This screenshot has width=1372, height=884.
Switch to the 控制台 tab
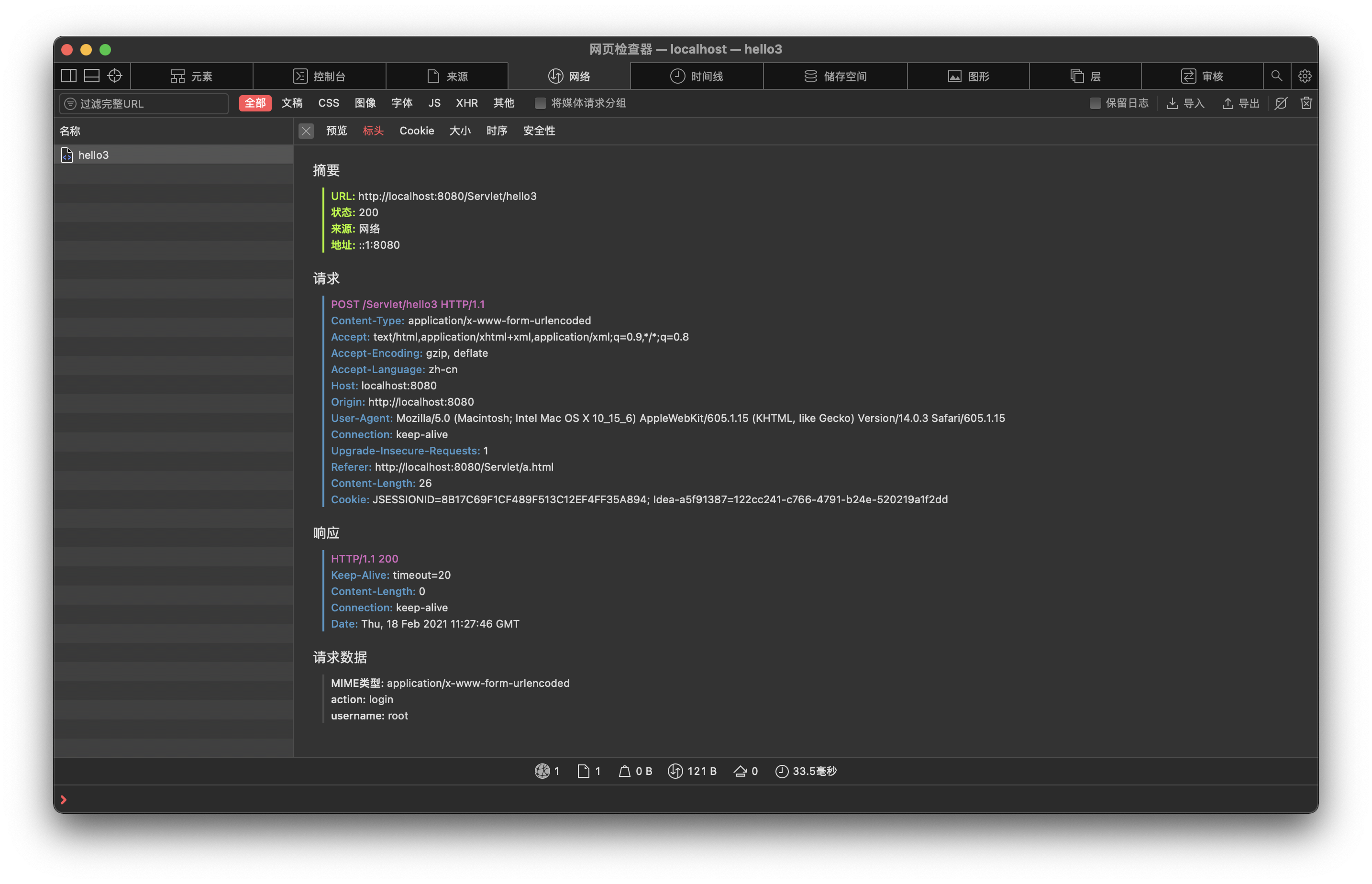point(319,76)
